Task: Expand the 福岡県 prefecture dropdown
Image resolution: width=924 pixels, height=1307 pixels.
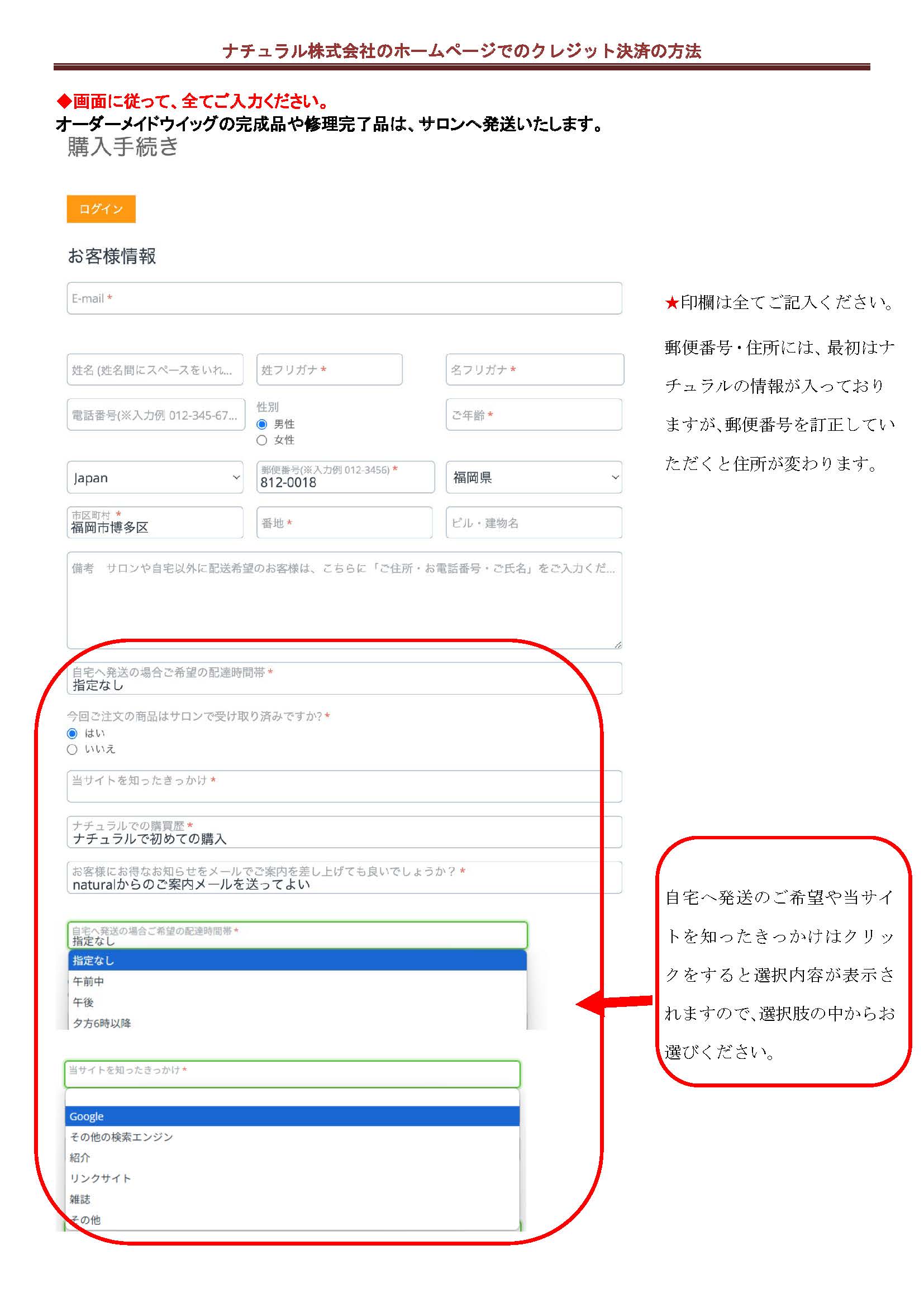Action: [533, 478]
